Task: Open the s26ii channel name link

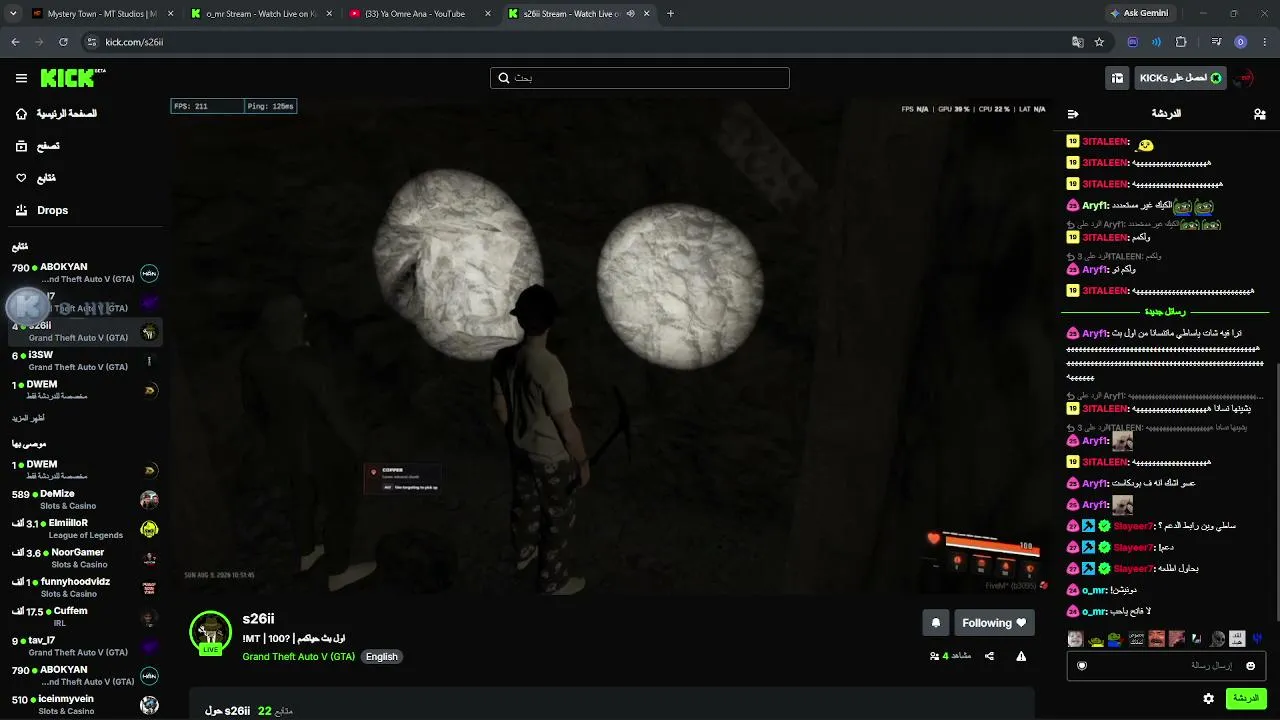Action: coord(258,620)
